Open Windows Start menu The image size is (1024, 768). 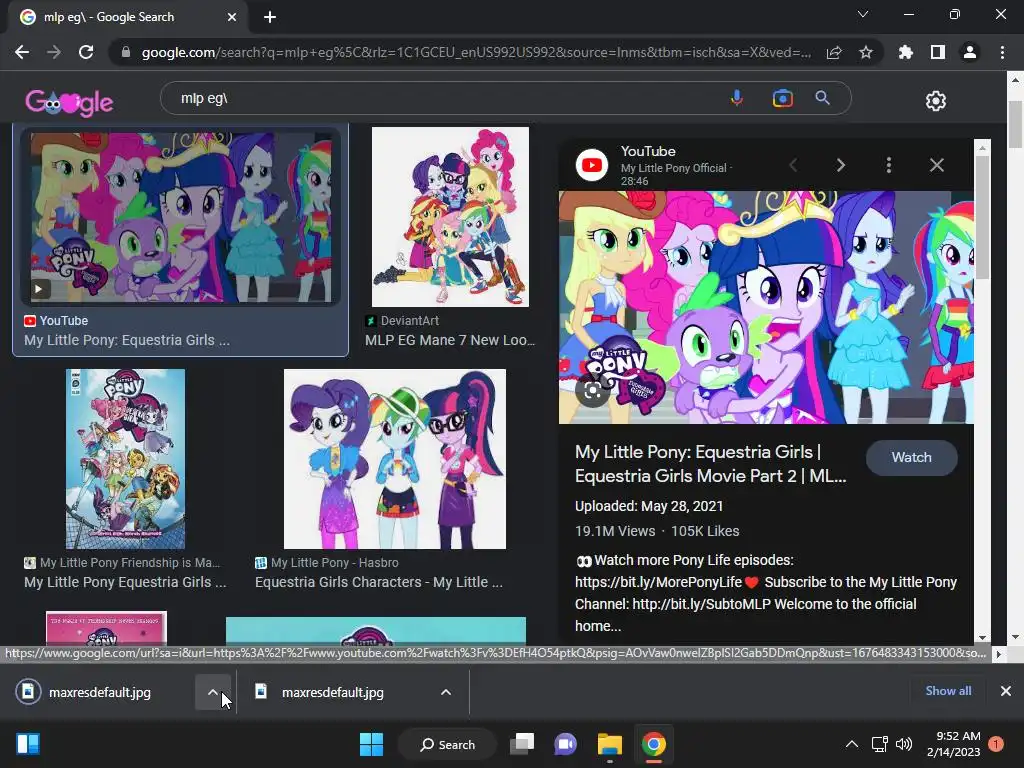click(x=372, y=744)
